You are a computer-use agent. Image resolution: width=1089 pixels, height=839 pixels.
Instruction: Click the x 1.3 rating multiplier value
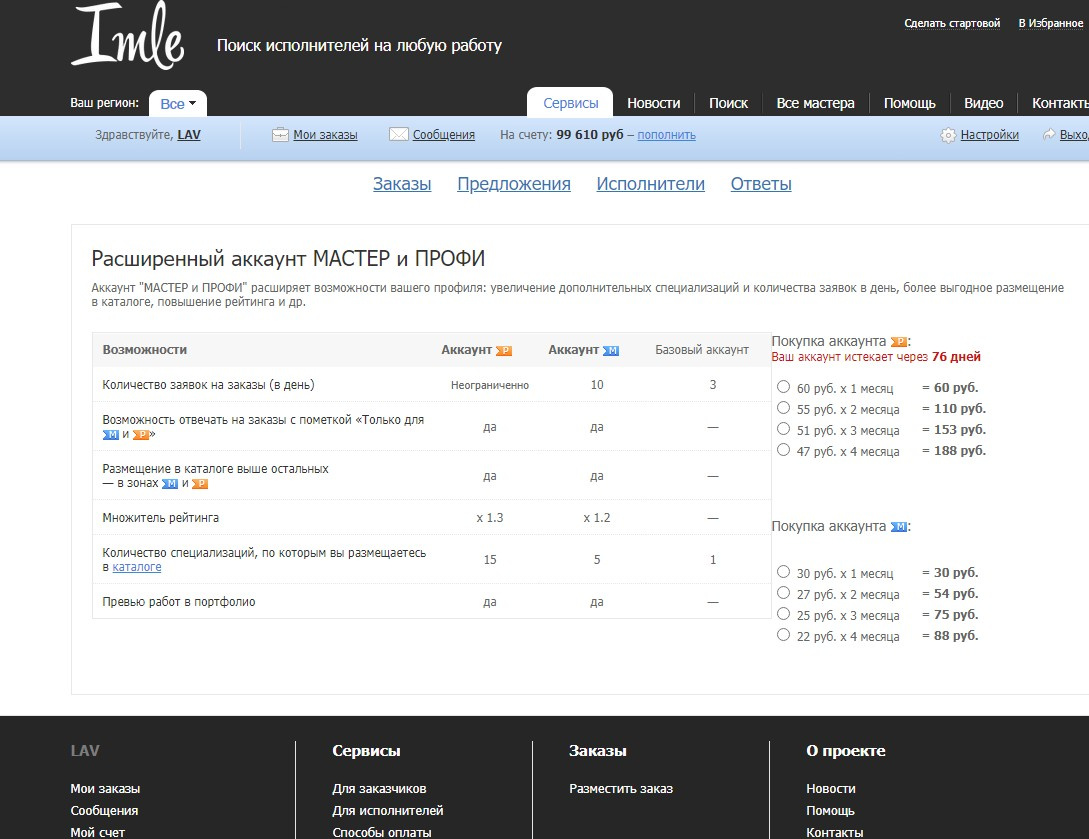490,518
